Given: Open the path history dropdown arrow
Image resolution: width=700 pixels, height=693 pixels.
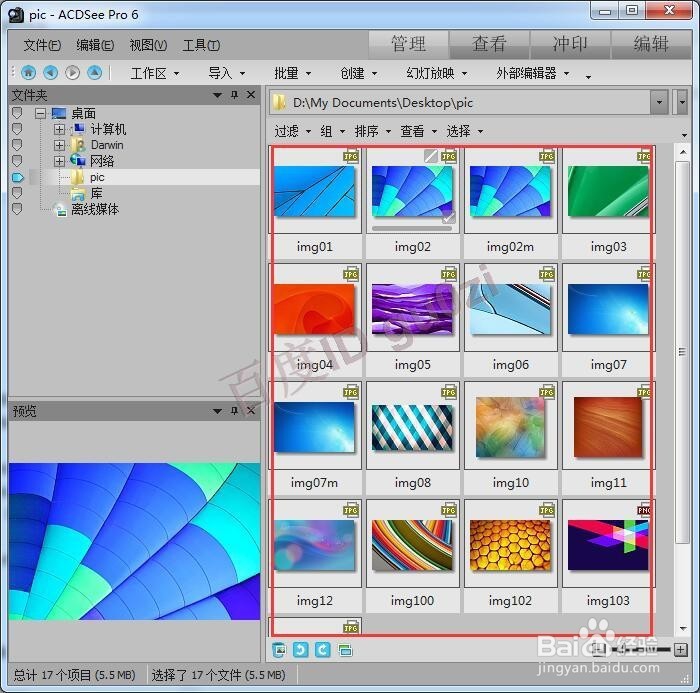Looking at the screenshot, I should tap(659, 102).
